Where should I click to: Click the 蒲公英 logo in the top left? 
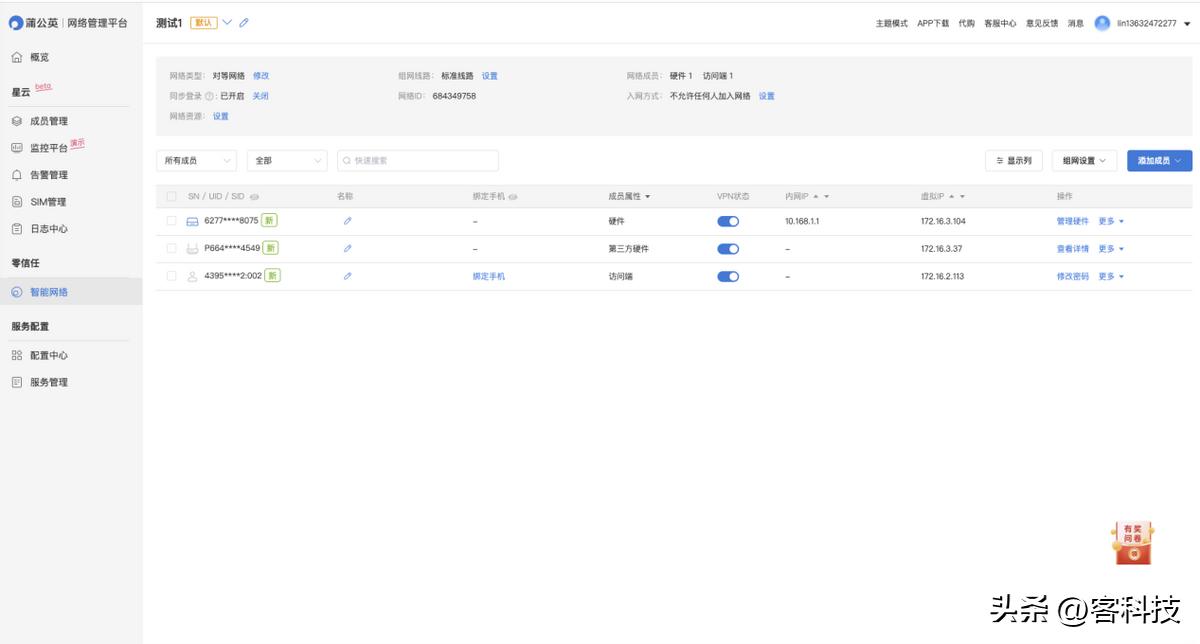16,23
